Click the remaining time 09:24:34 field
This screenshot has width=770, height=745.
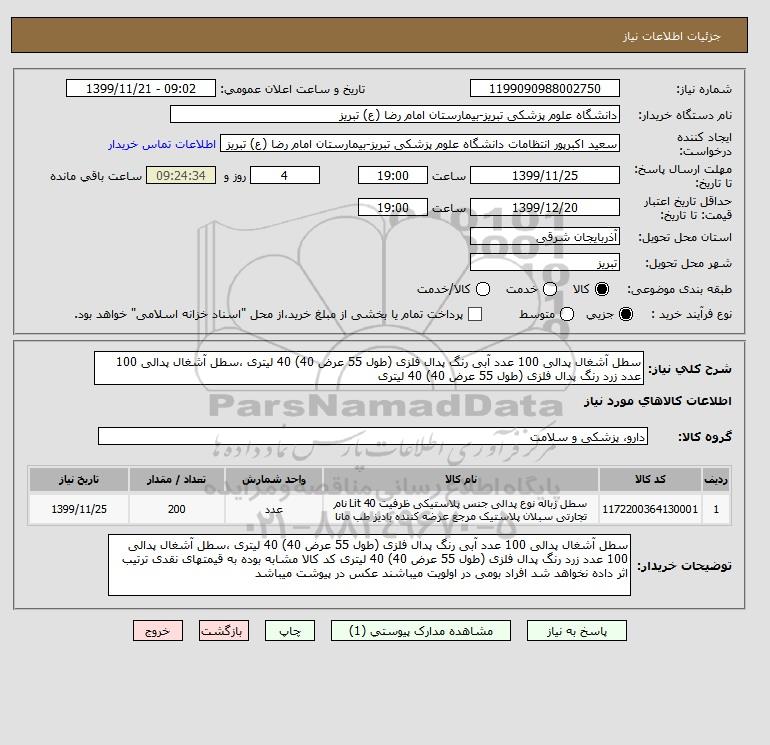pos(181,175)
